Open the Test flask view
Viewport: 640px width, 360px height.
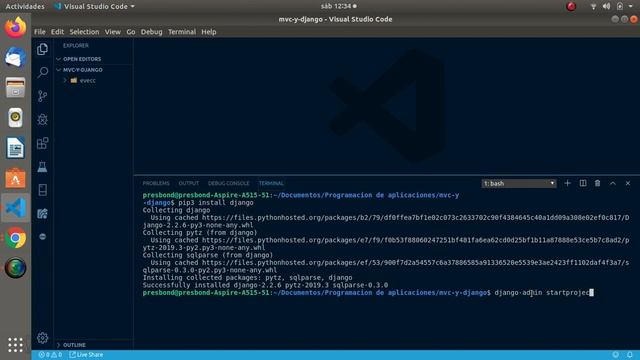pyautogui.click(x=42, y=167)
